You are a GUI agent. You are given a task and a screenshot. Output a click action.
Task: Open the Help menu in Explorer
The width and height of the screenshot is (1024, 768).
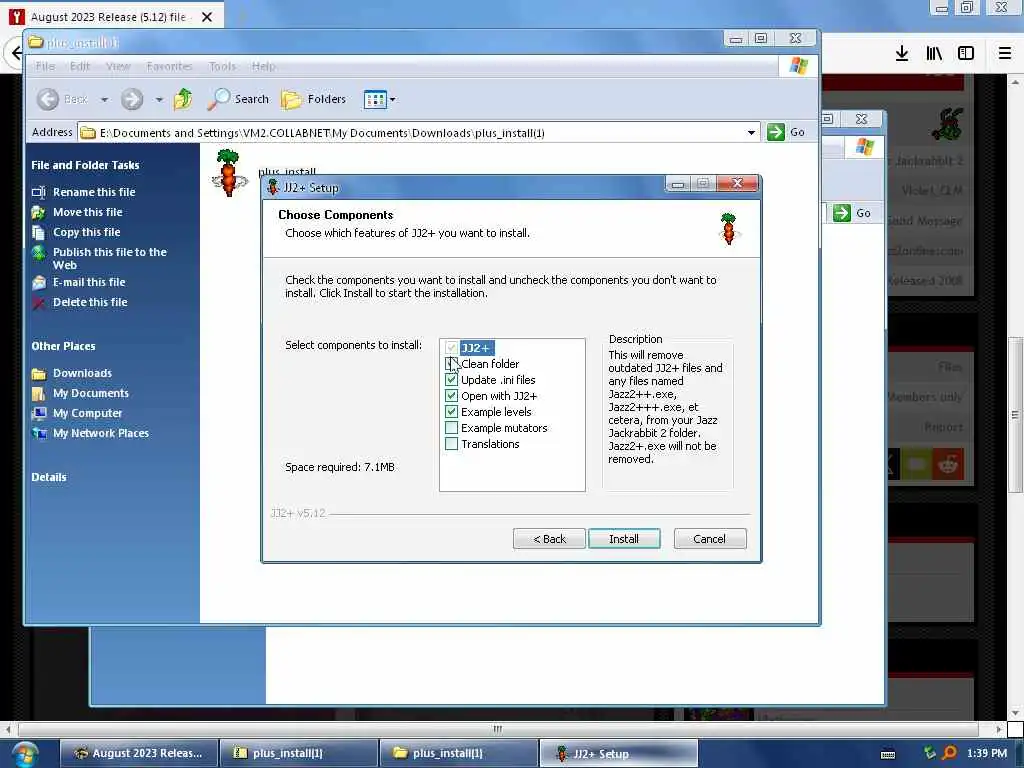[x=263, y=66]
